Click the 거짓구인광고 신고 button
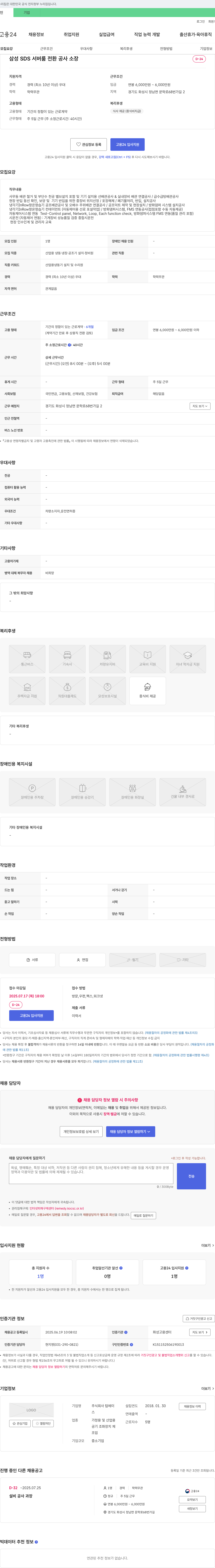Viewport: 215px width, 1568px height. tap(199, 1318)
